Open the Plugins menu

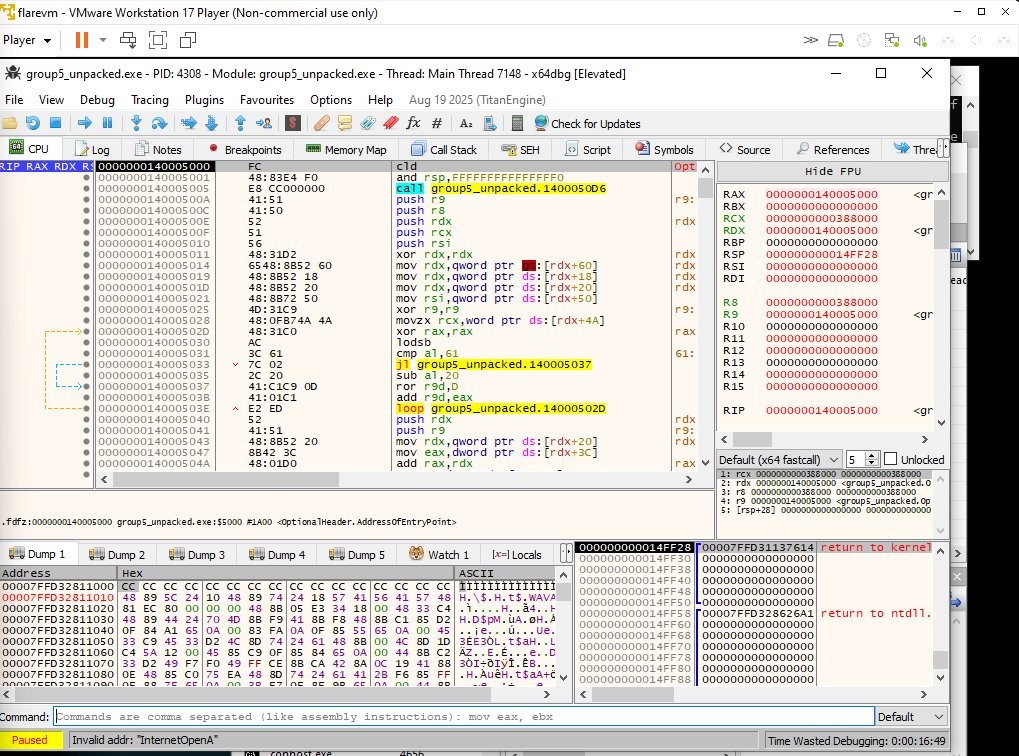pyautogui.click(x=204, y=100)
